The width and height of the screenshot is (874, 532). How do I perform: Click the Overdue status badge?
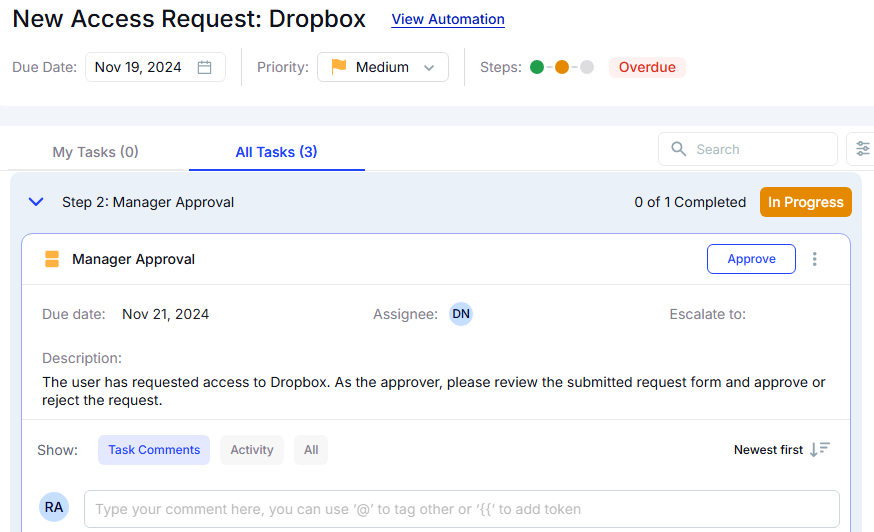[x=647, y=67]
